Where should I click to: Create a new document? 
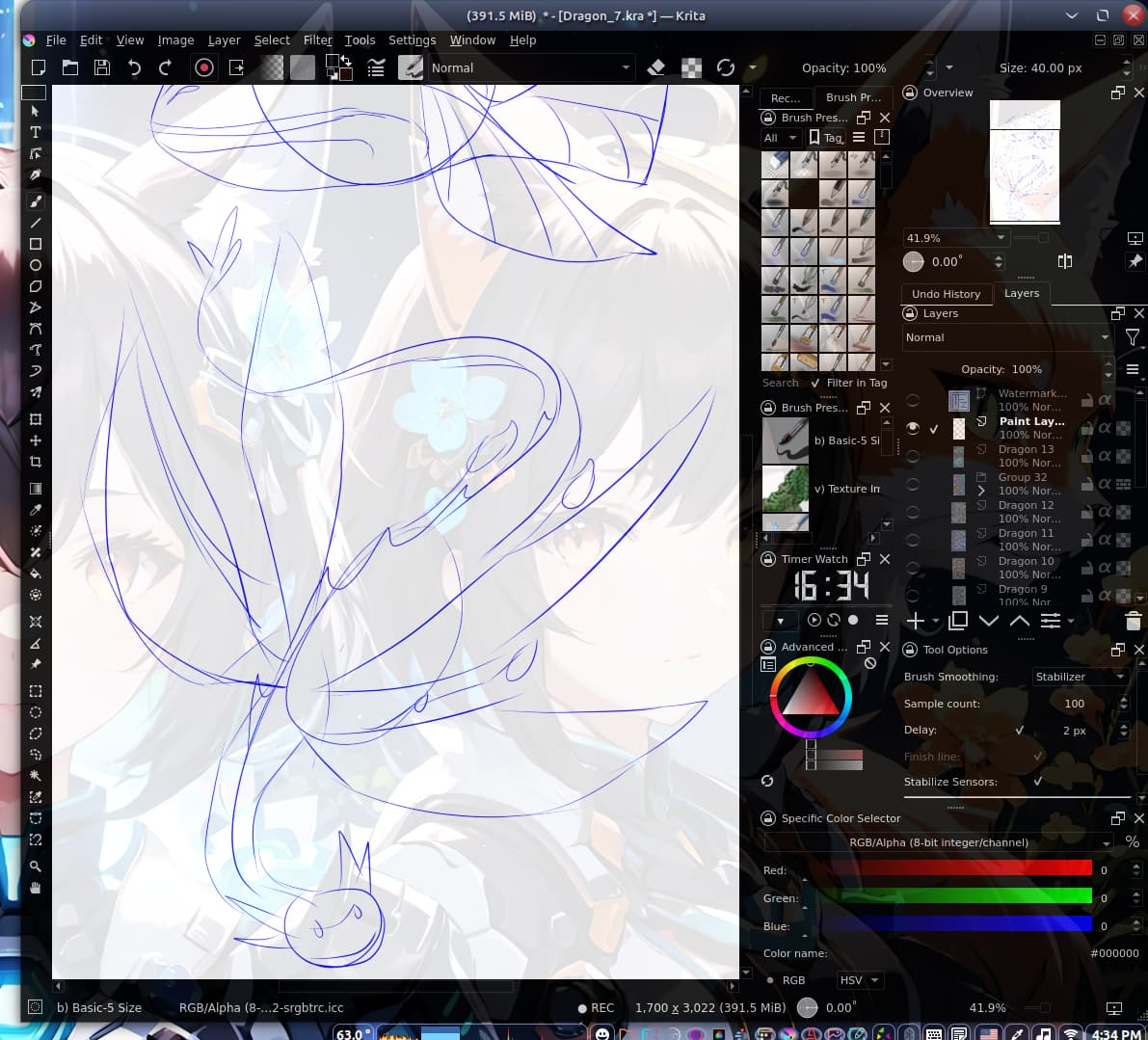coord(39,68)
